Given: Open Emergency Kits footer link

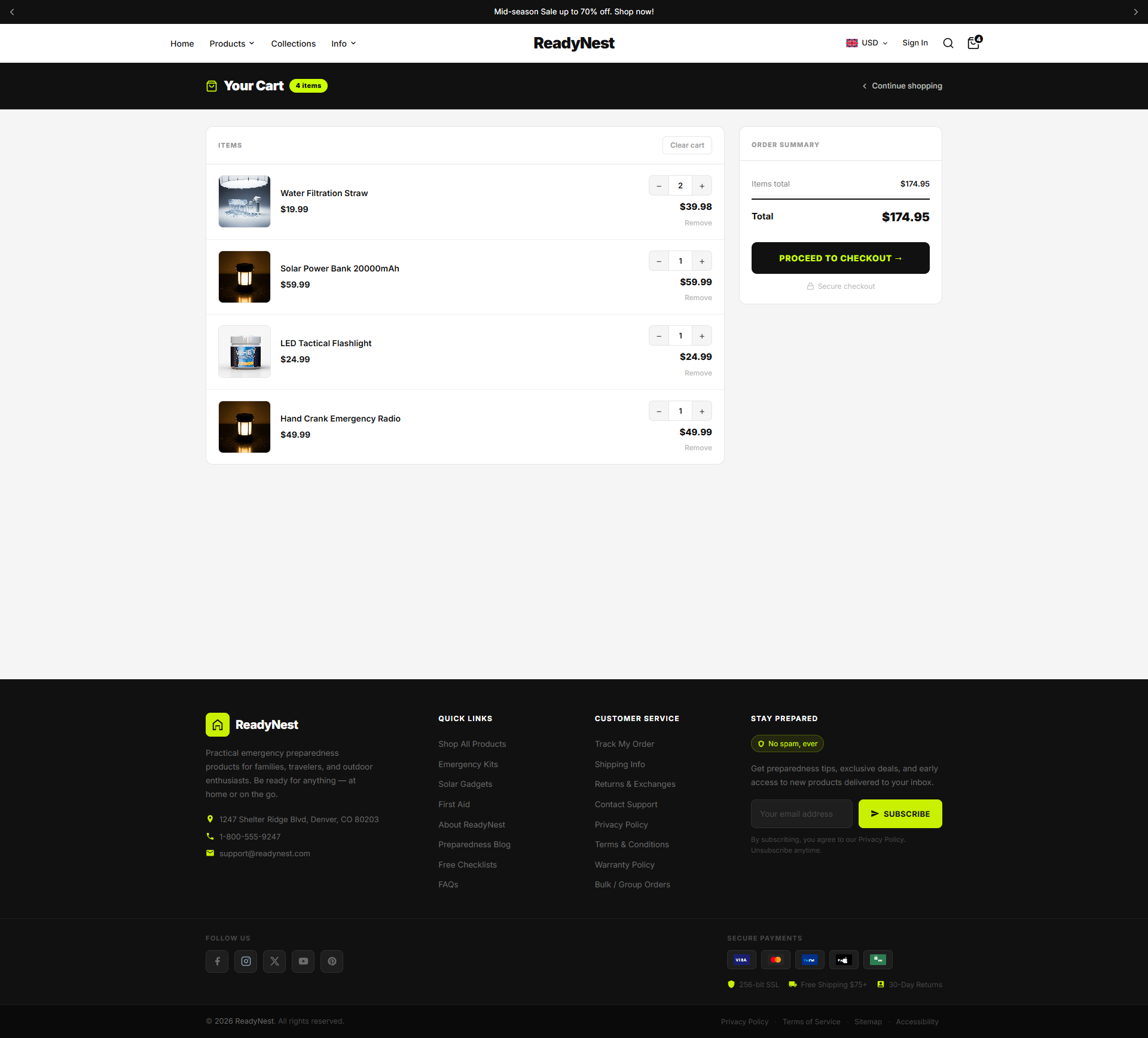Looking at the screenshot, I should pos(468,764).
